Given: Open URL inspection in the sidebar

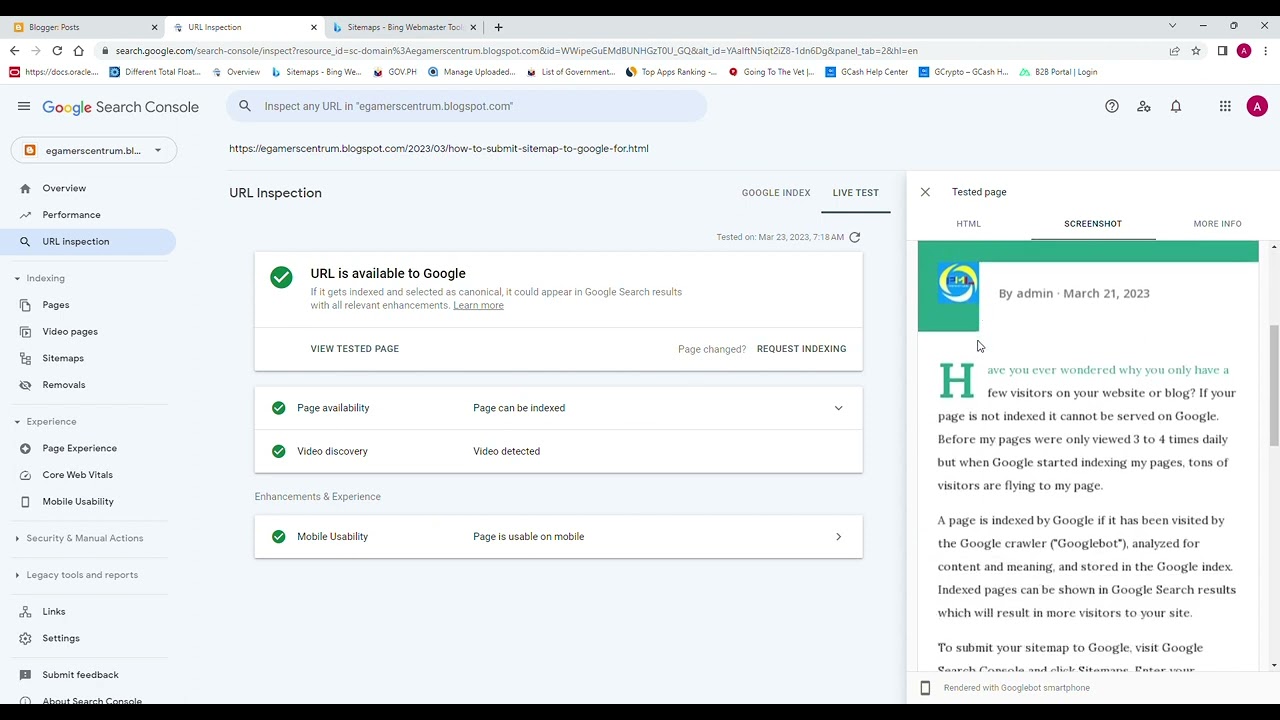Looking at the screenshot, I should (88, 241).
